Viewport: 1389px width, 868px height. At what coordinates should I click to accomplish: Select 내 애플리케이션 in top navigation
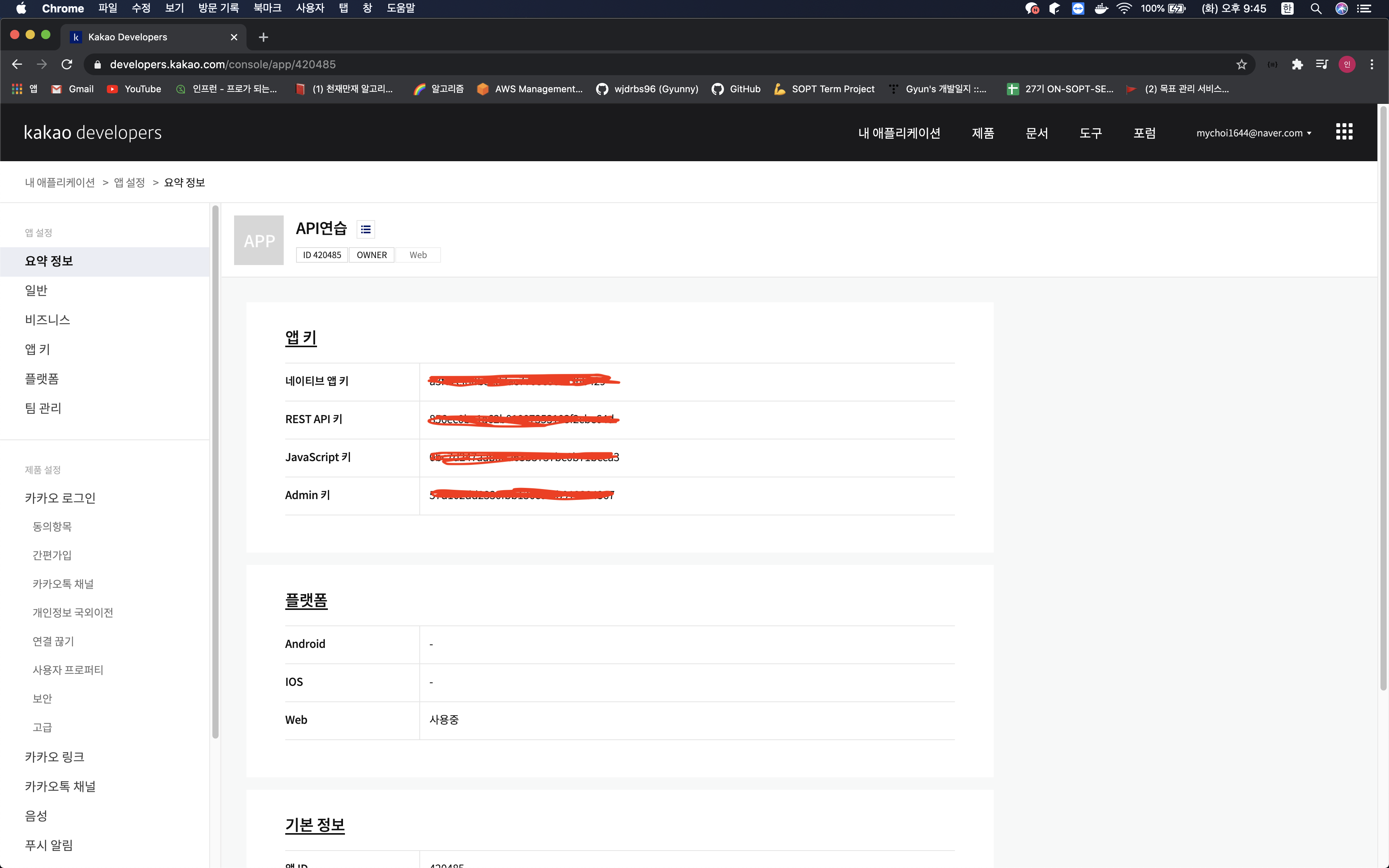tap(899, 133)
